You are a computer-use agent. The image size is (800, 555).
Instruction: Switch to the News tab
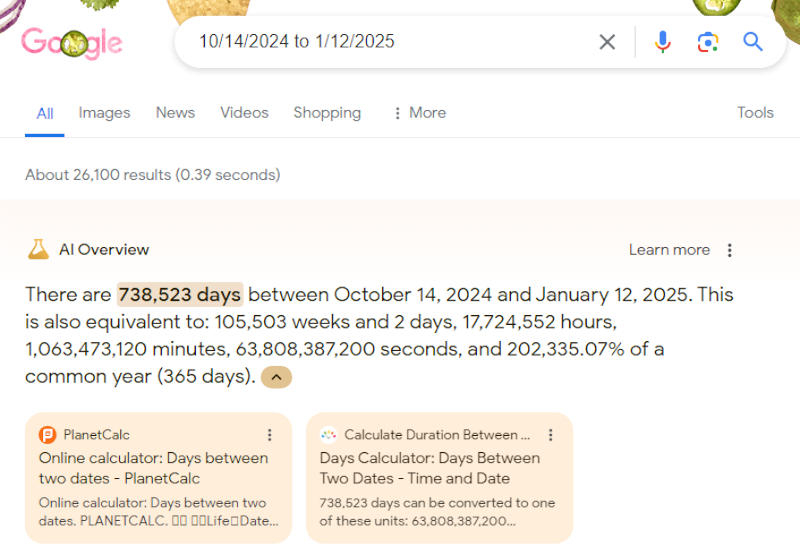click(175, 113)
